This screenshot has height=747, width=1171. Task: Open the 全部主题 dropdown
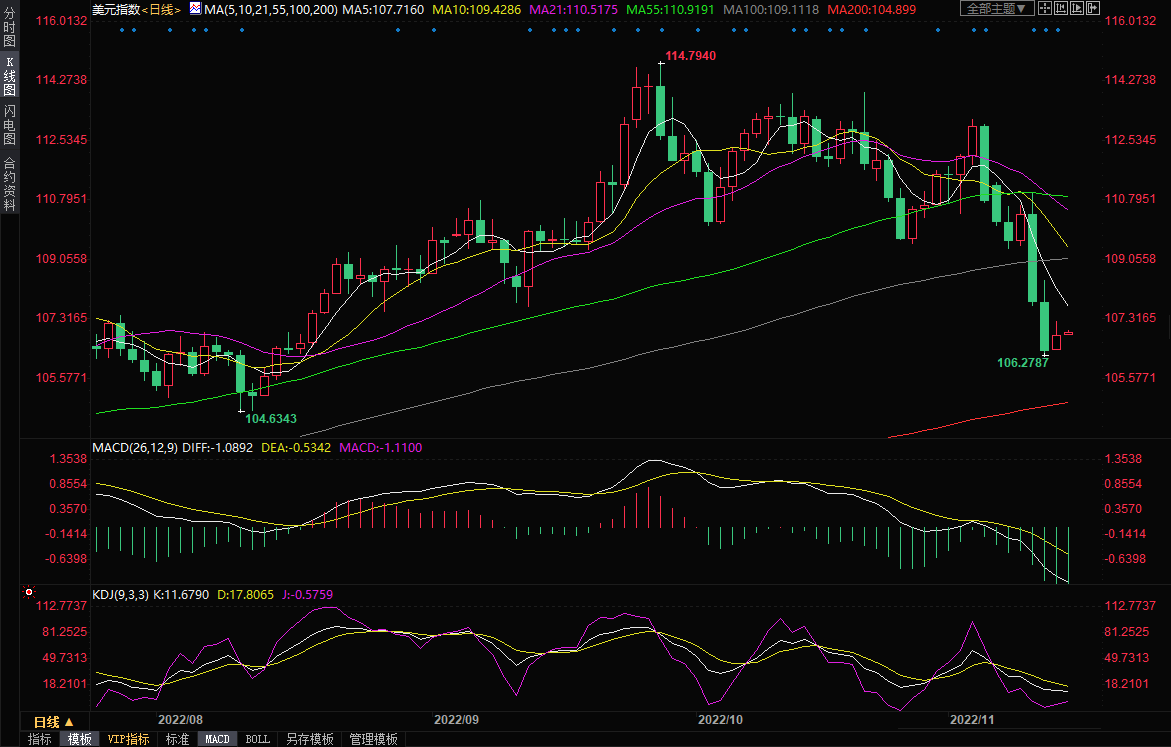click(997, 9)
